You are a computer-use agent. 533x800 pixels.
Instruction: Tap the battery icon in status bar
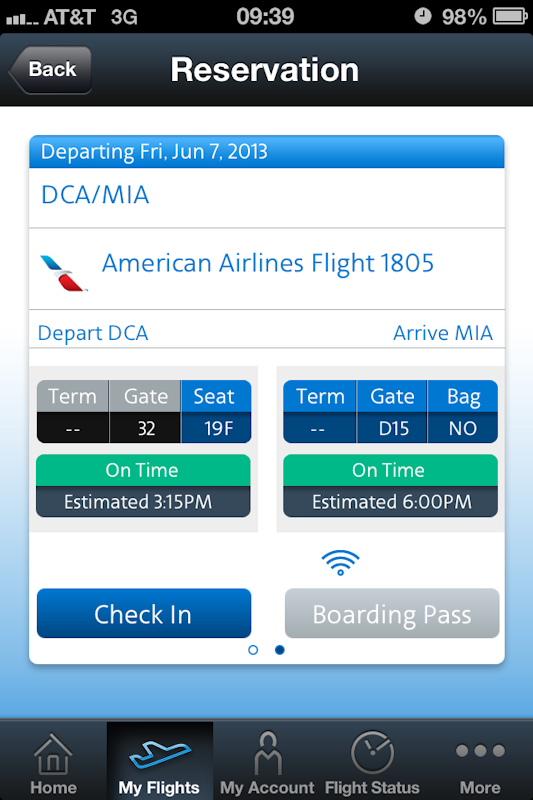(x=510, y=16)
